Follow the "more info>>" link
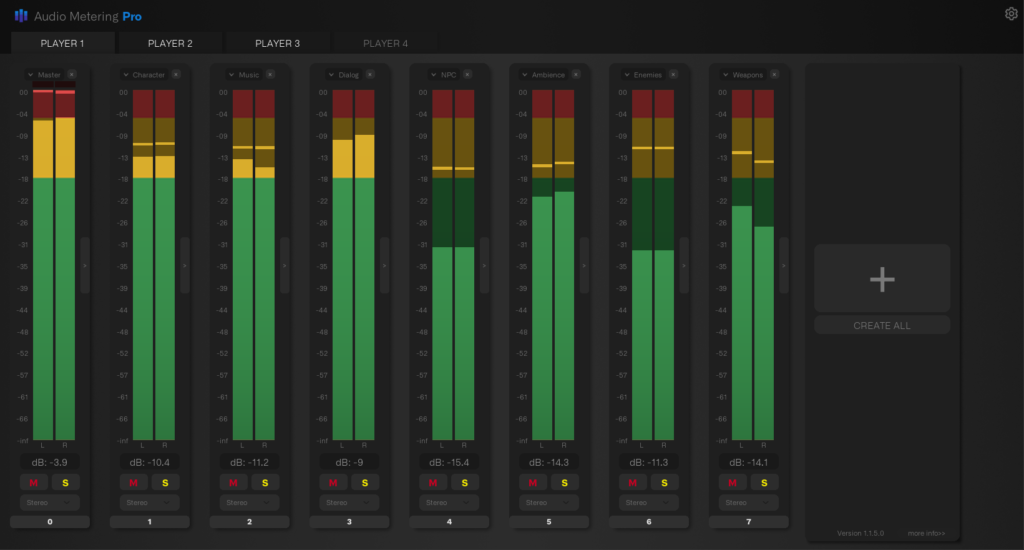 [926, 533]
